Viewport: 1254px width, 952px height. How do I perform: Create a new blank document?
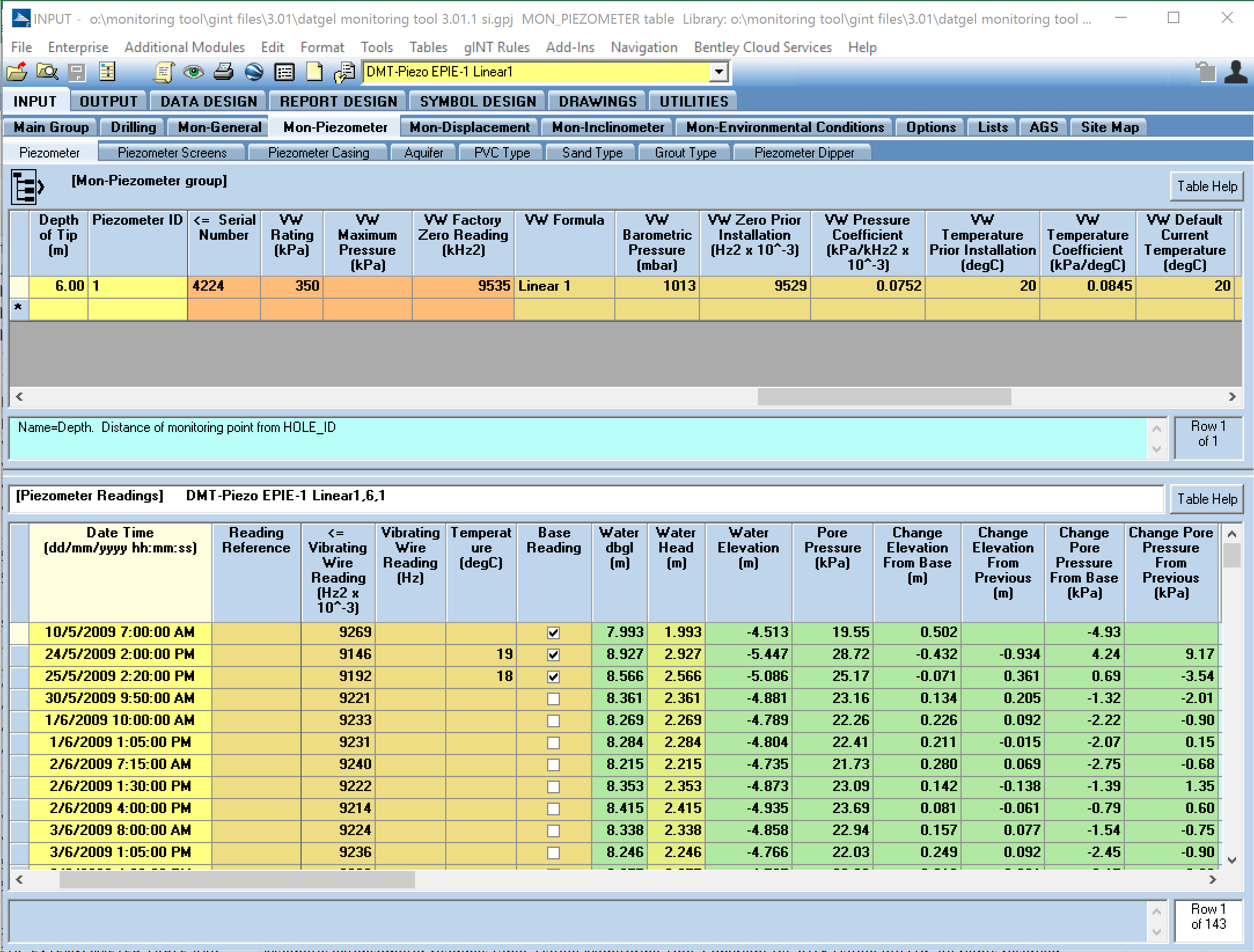(313, 72)
